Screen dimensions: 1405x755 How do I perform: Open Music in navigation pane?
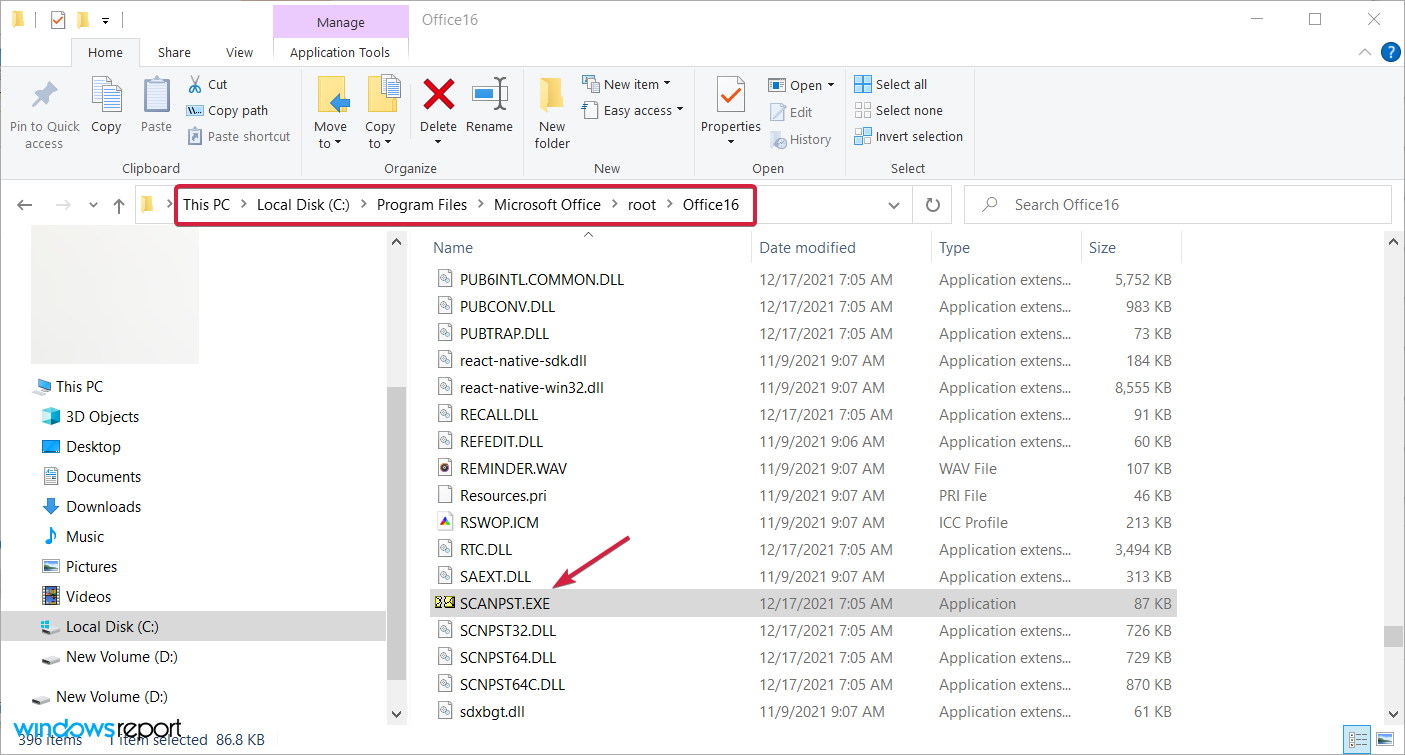(x=85, y=537)
